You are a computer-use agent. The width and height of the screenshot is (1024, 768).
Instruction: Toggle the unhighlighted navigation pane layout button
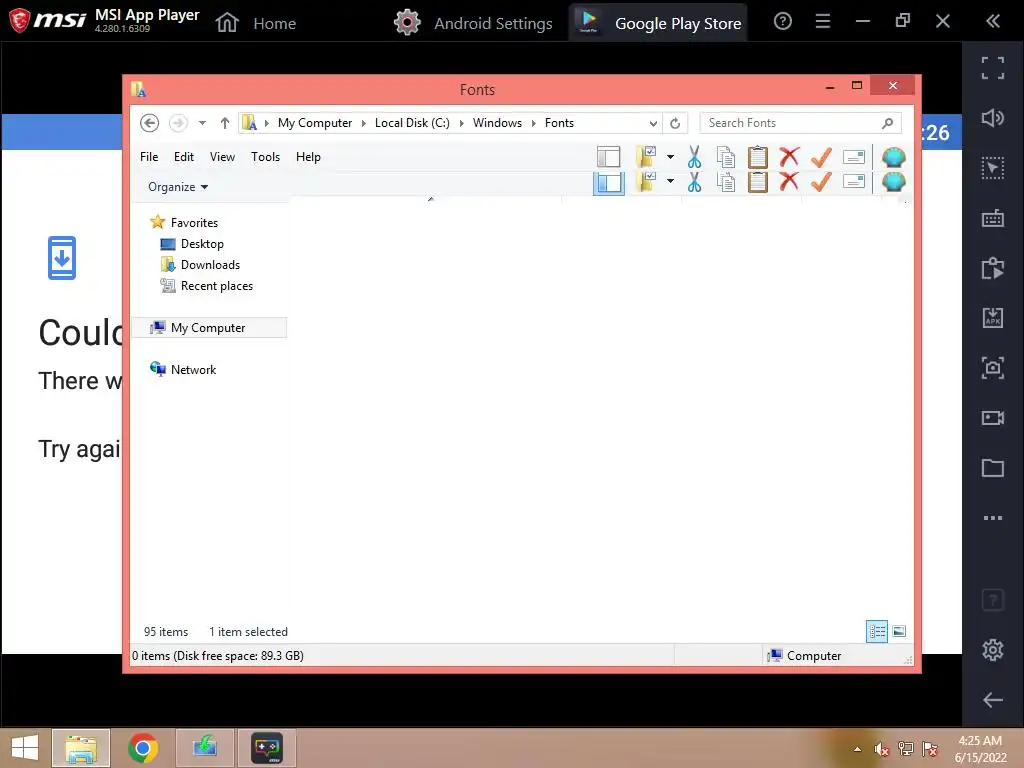[609, 157]
